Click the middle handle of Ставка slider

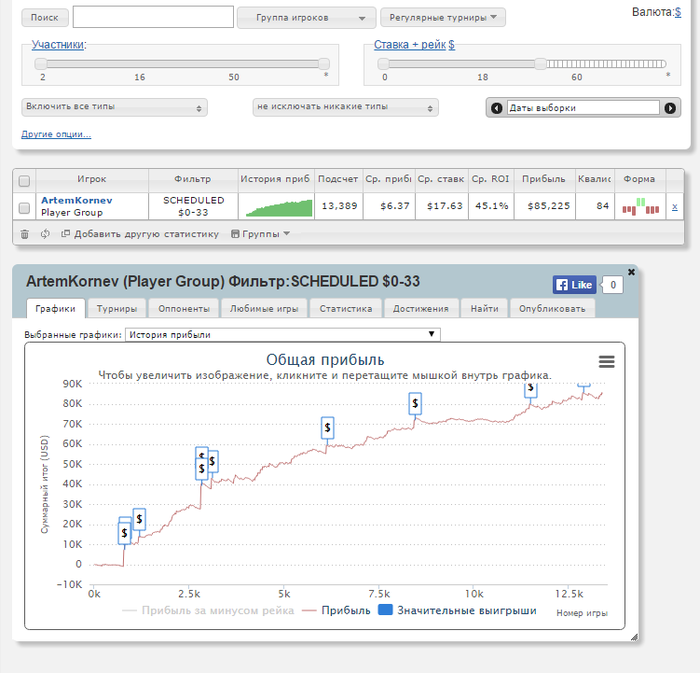point(540,64)
